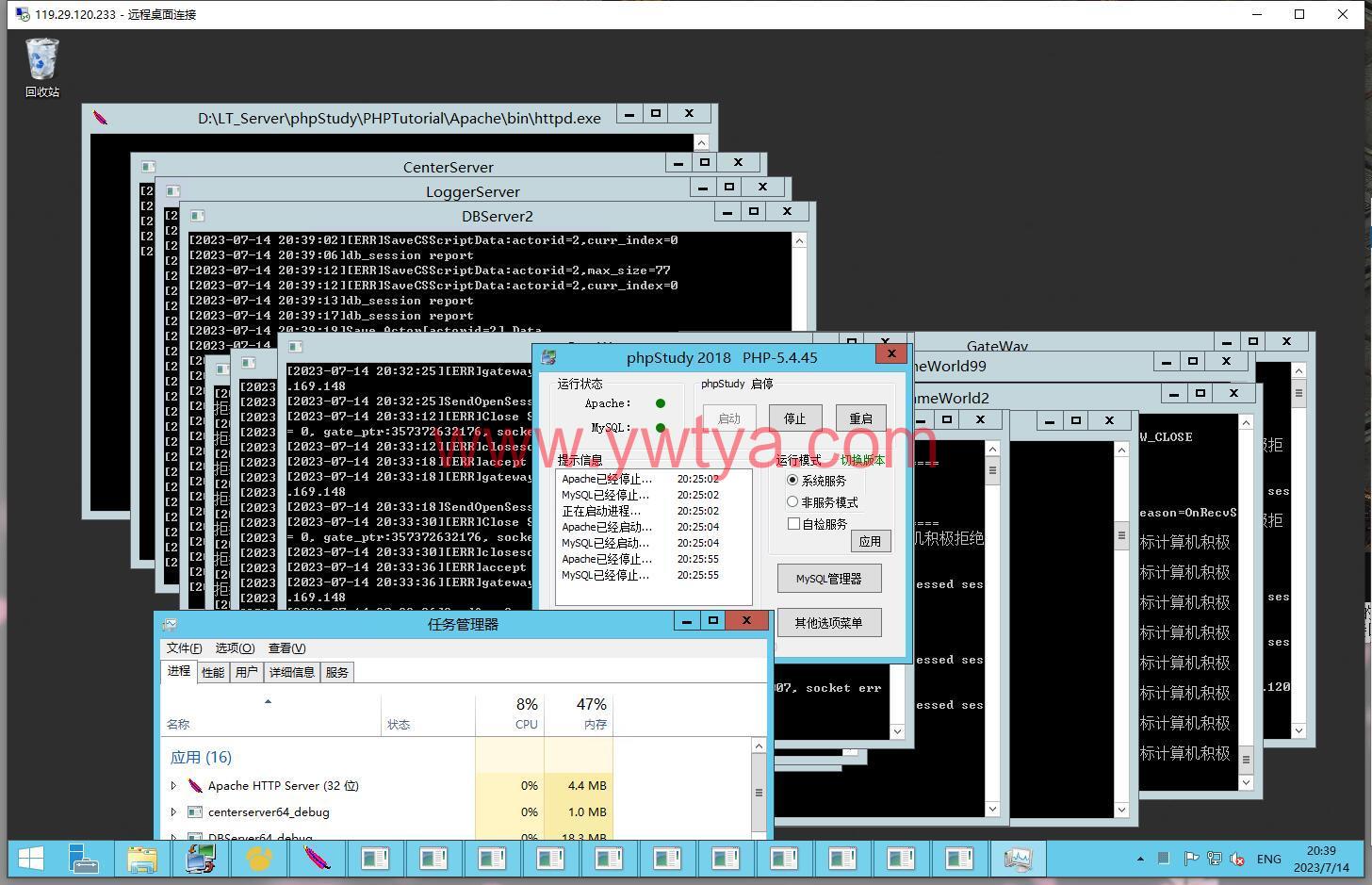Click the greyed 启动 button in phpStudy
The image size is (1372, 885).
tap(729, 418)
